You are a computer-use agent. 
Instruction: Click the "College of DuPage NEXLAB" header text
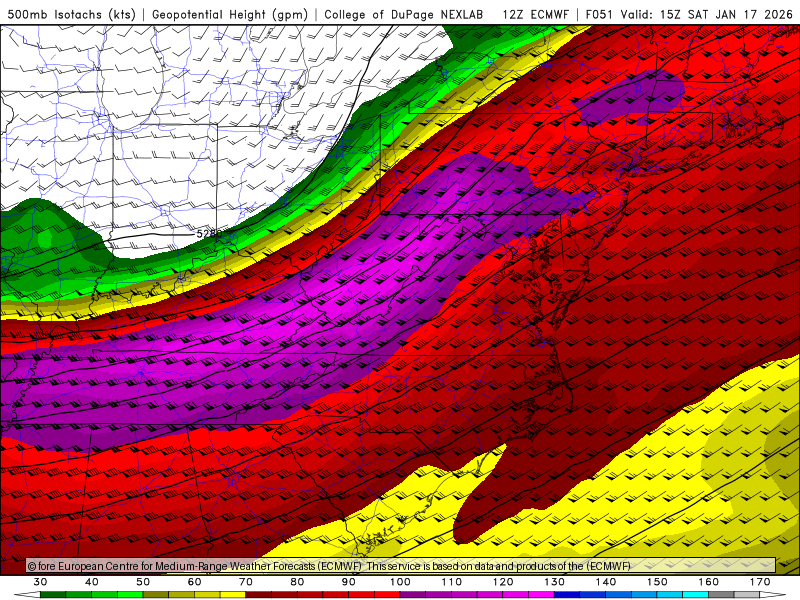[x=404, y=14]
